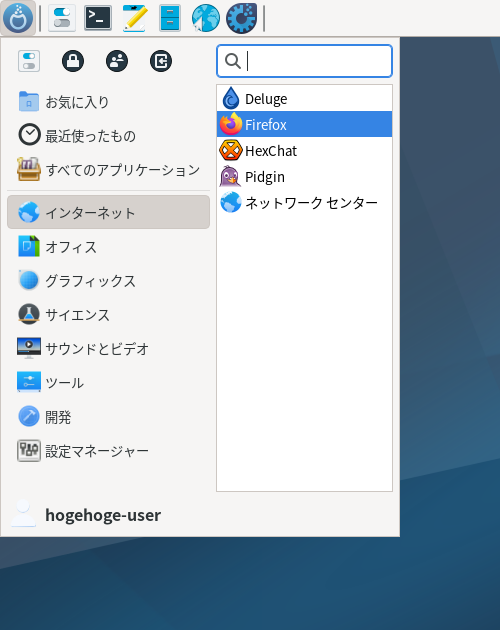Image resolution: width=500 pixels, height=630 pixels.
Task: Open ネットワーク センター network center
Action: (x=304, y=202)
